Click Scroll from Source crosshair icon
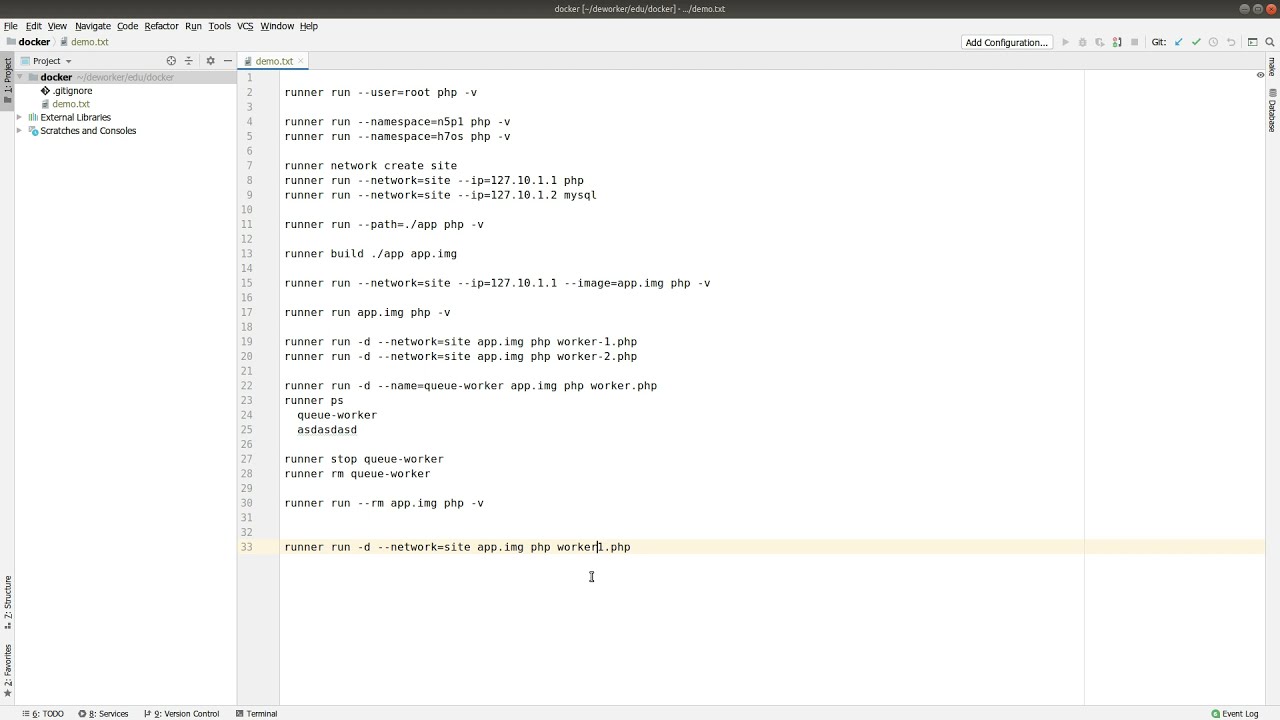The width and height of the screenshot is (1280, 720). (171, 61)
